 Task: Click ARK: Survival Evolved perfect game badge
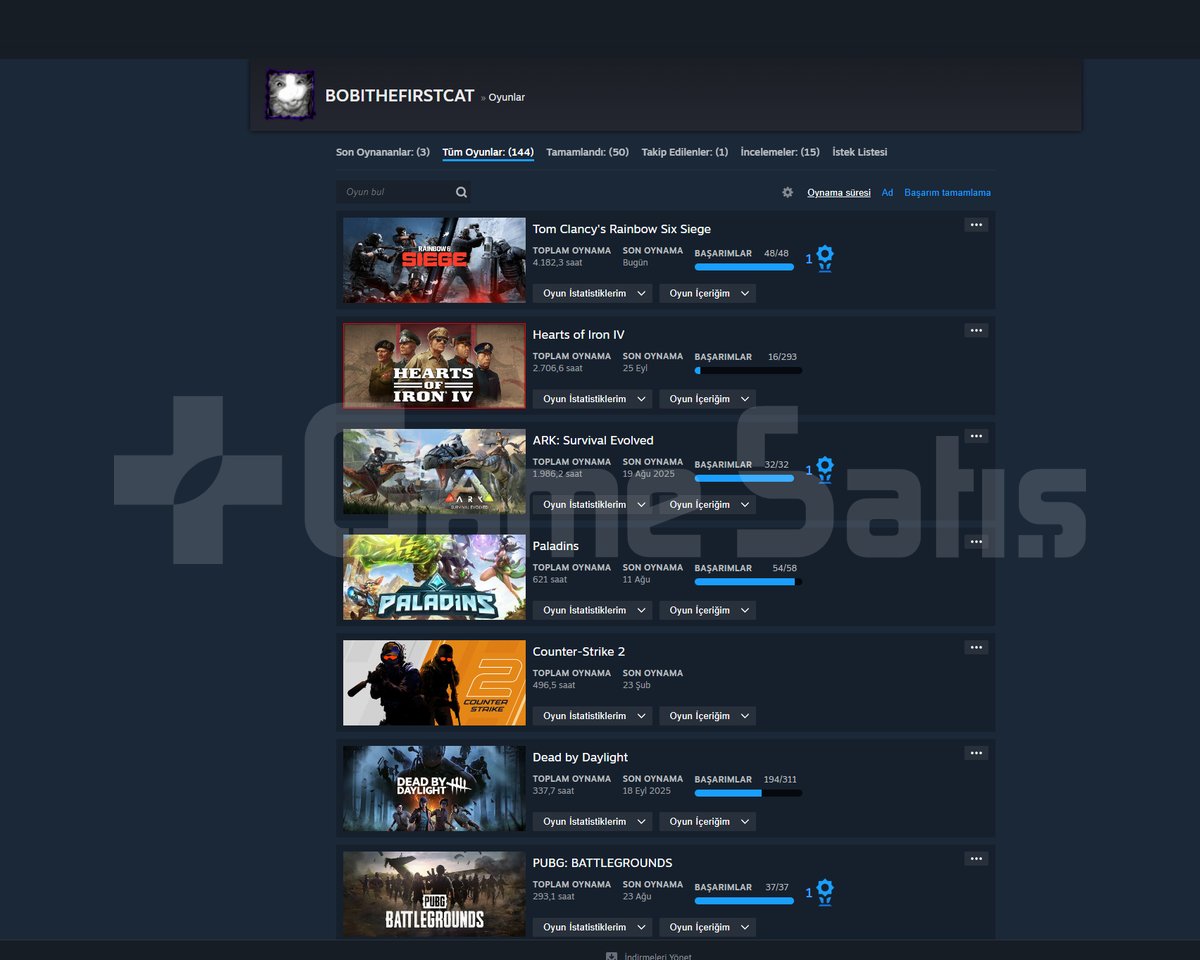824,470
